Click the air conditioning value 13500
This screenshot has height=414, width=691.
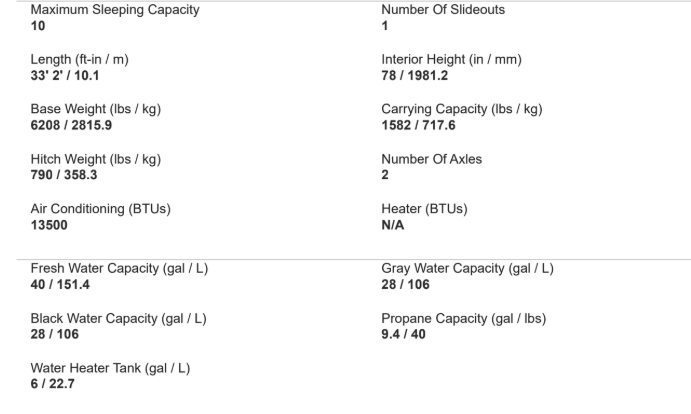pyautogui.click(x=49, y=225)
